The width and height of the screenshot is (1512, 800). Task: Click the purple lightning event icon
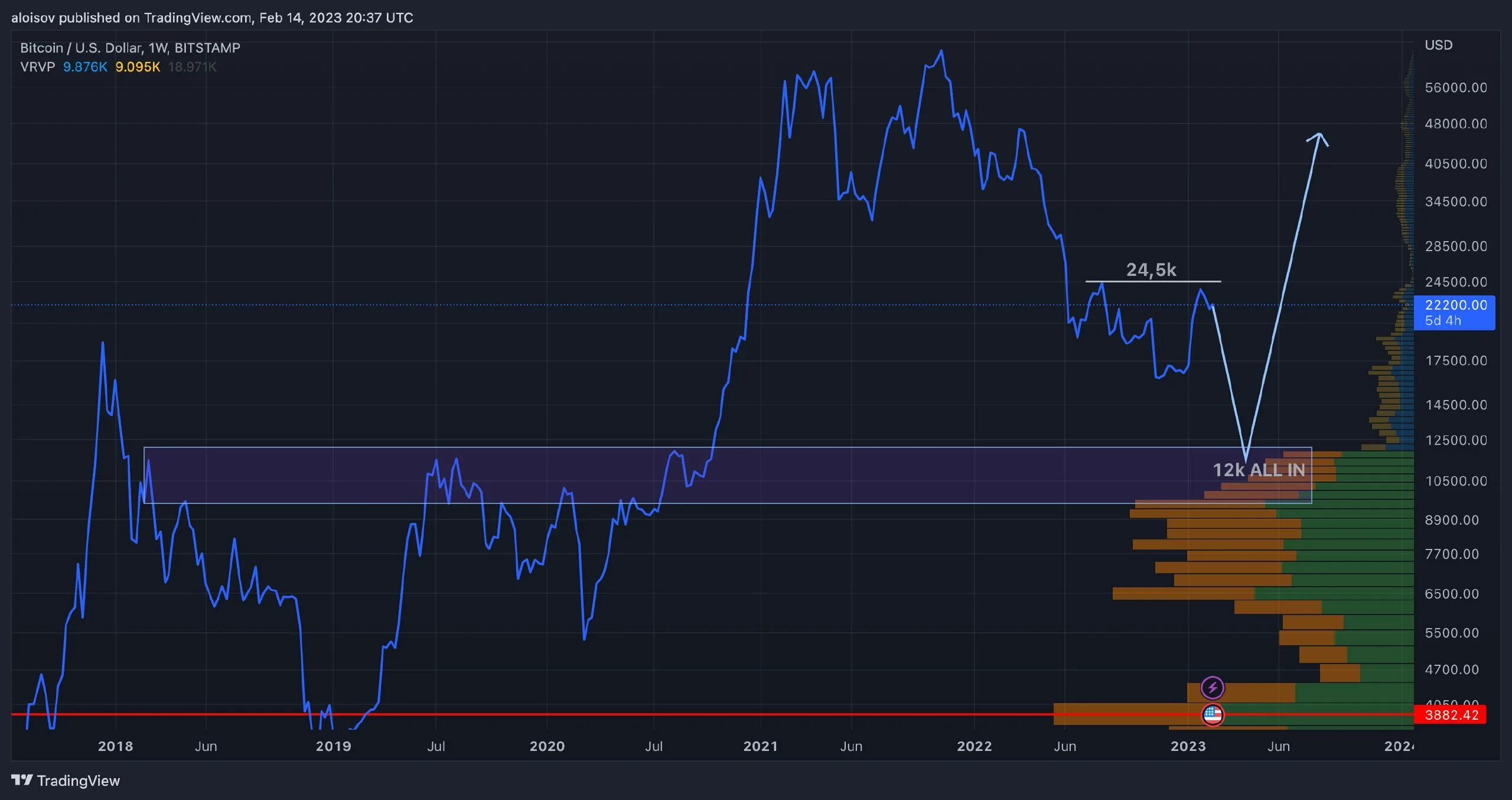1213,688
